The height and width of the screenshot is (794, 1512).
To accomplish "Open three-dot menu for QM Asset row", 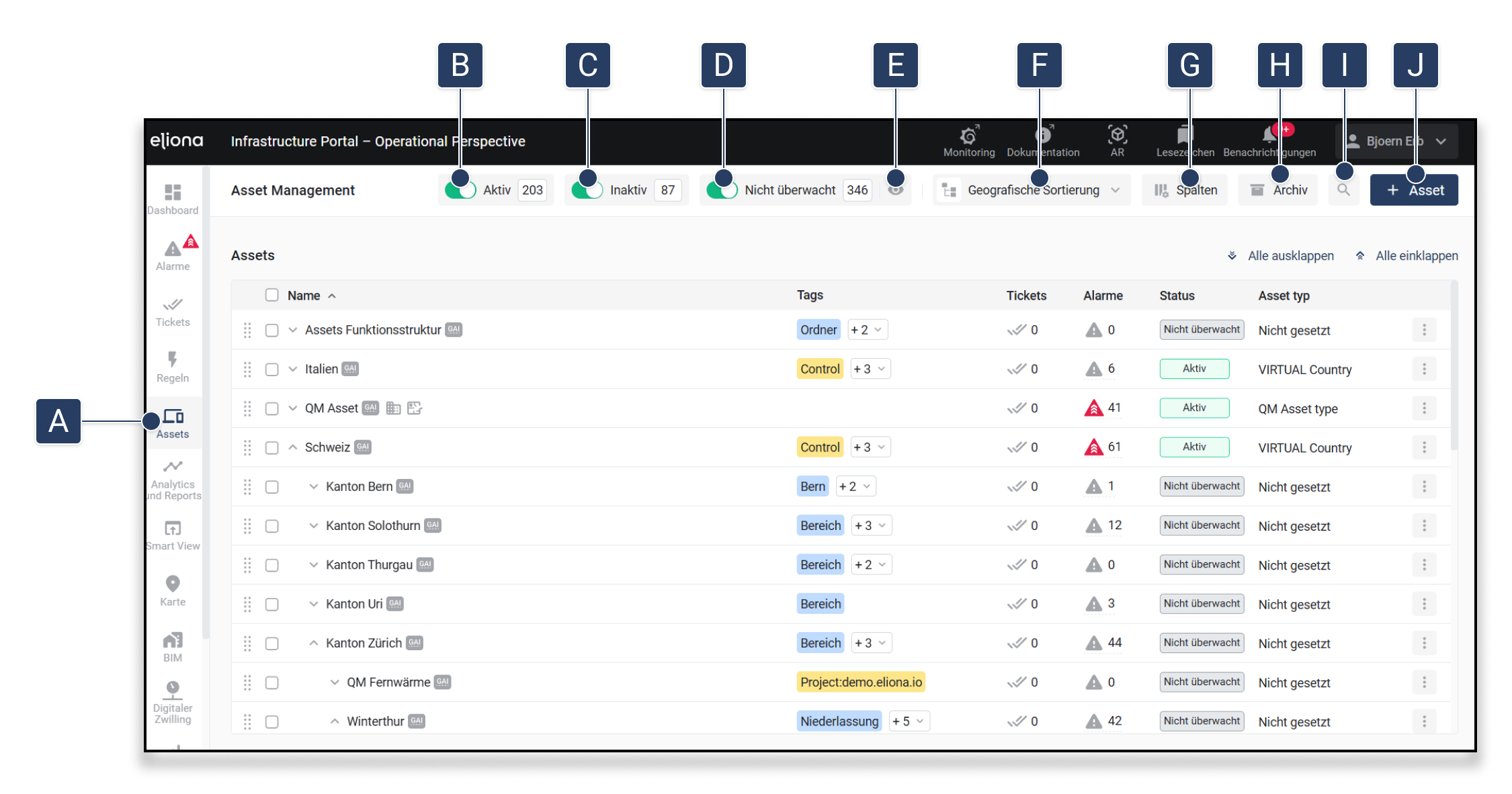I will pos(1424,408).
